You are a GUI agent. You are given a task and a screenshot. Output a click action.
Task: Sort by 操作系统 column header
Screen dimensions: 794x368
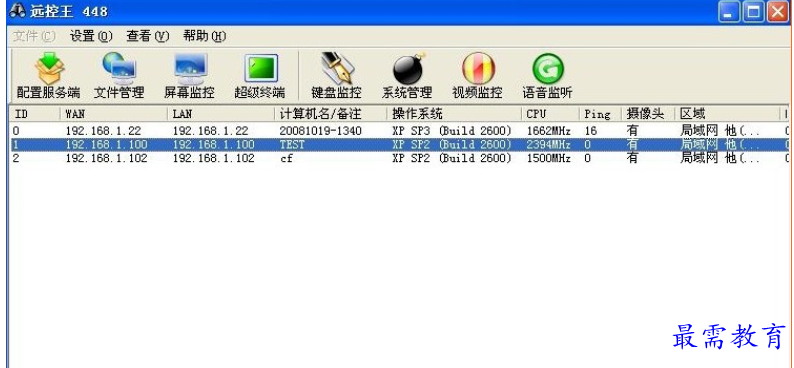pyautogui.click(x=454, y=114)
